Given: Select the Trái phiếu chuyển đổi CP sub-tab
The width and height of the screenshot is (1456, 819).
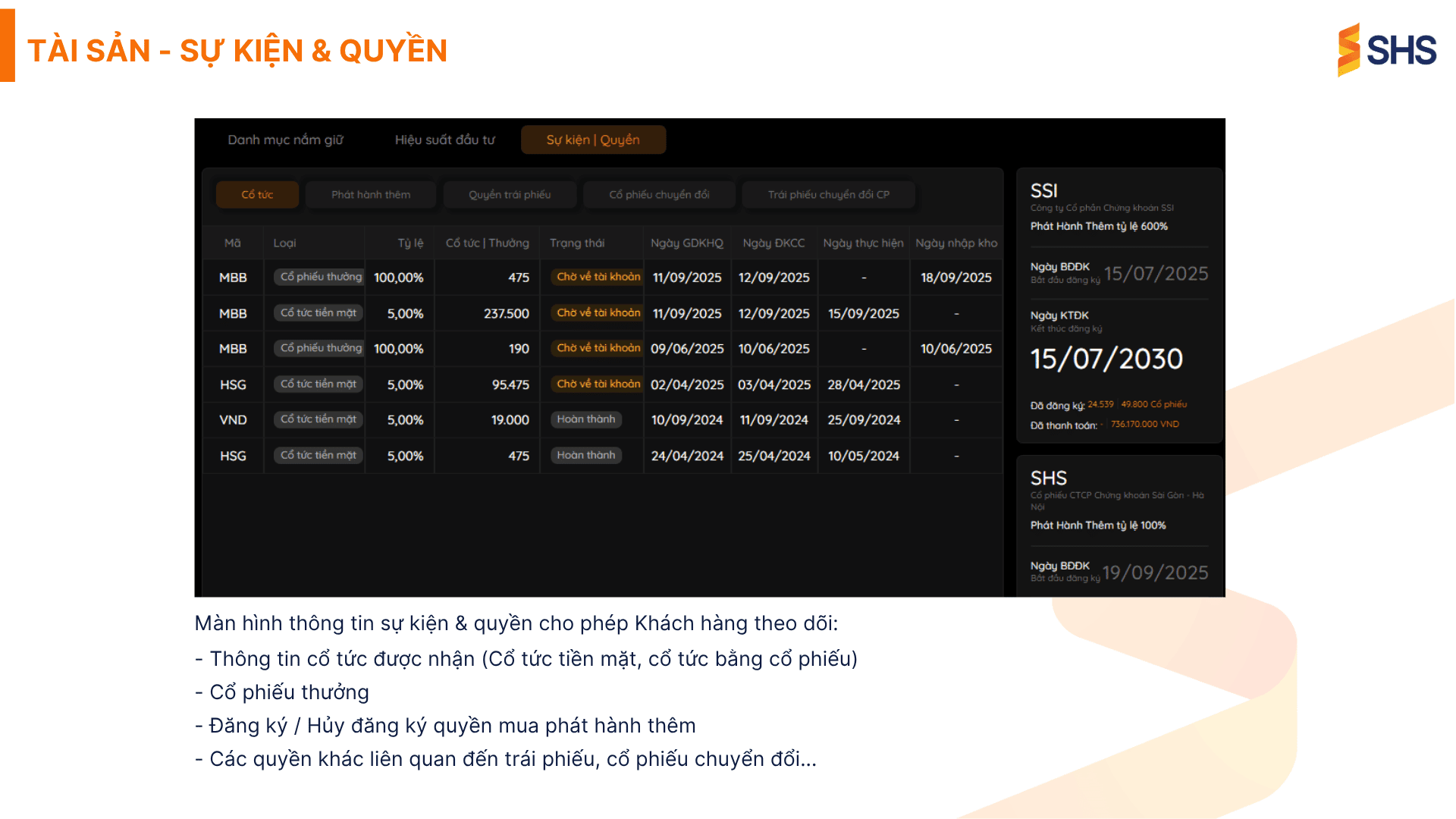Looking at the screenshot, I should coord(829,195).
